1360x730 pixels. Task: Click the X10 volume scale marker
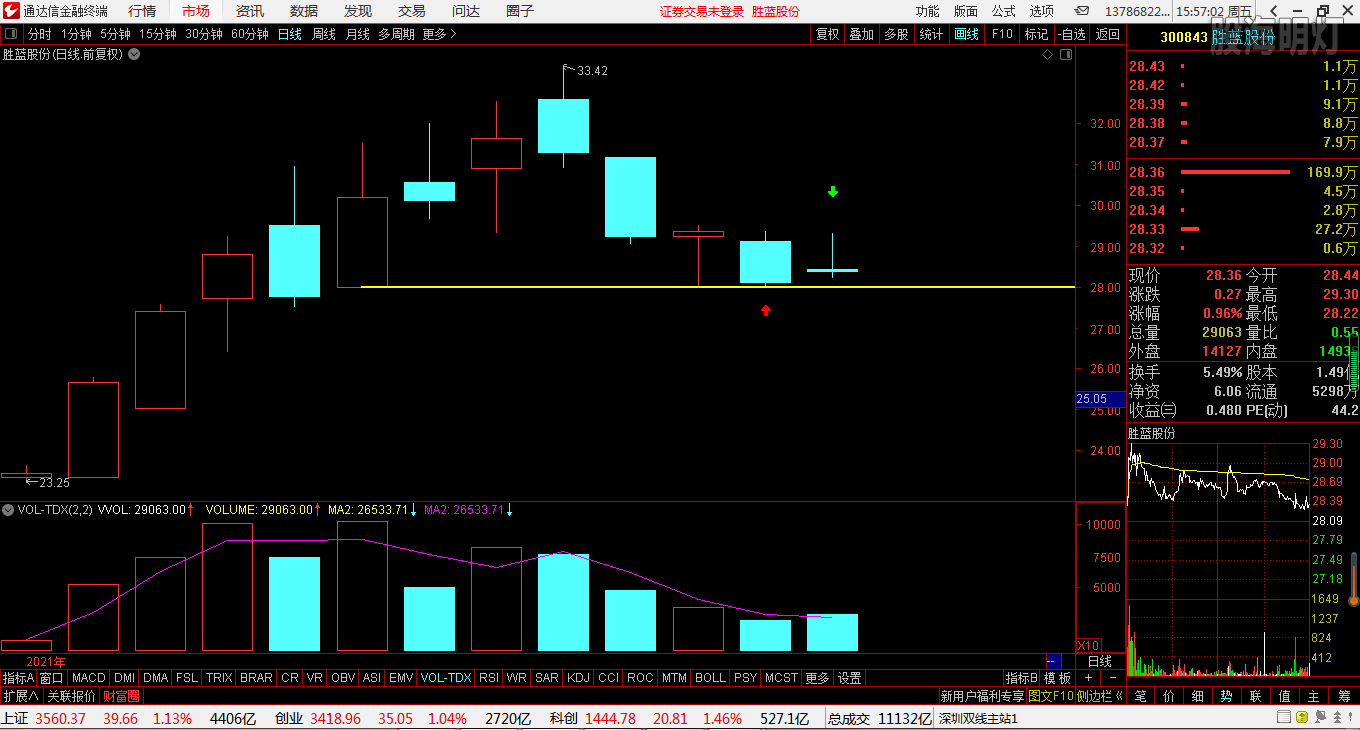[x=1088, y=645]
